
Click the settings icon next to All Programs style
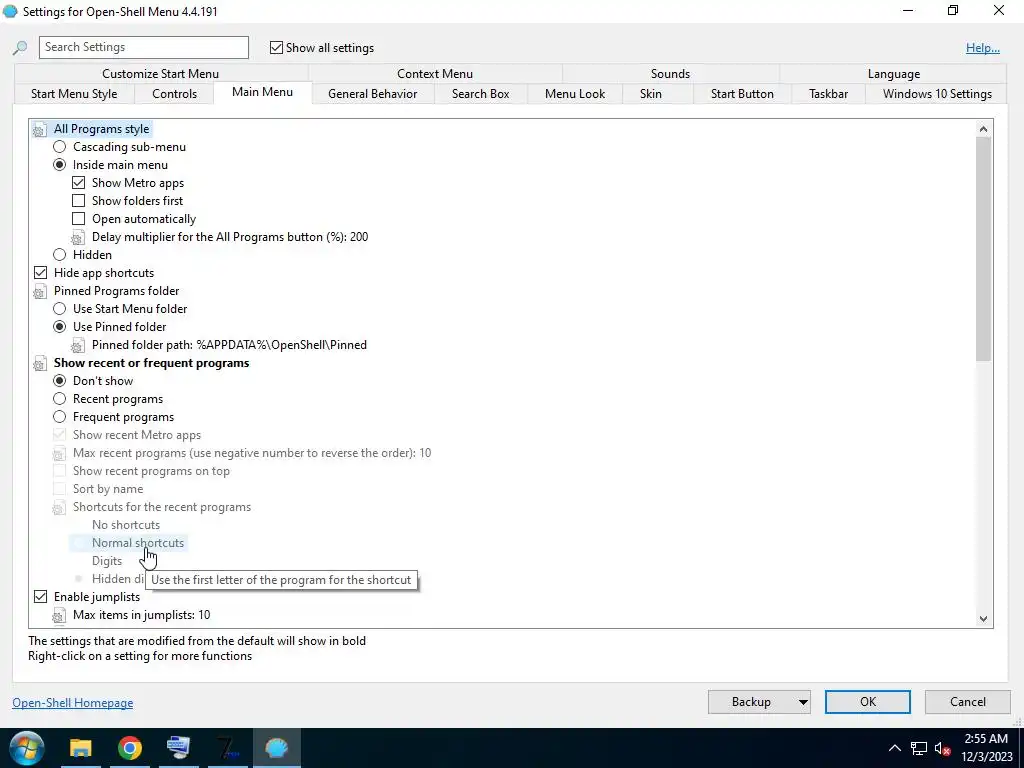[40, 129]
